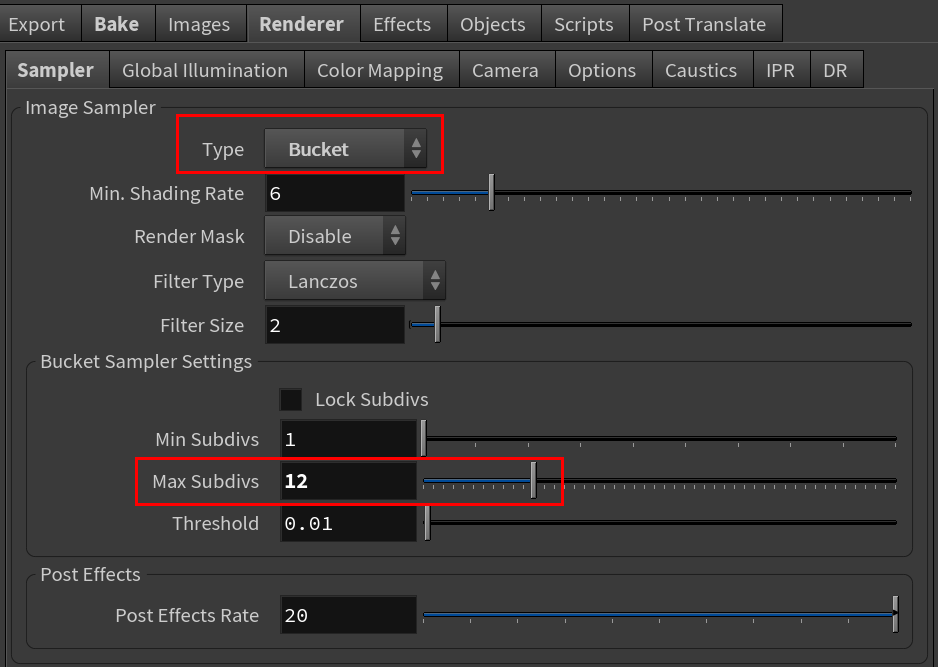Switch to the Objects tab
Screen dimensions: 938x667
coord(494,24)
